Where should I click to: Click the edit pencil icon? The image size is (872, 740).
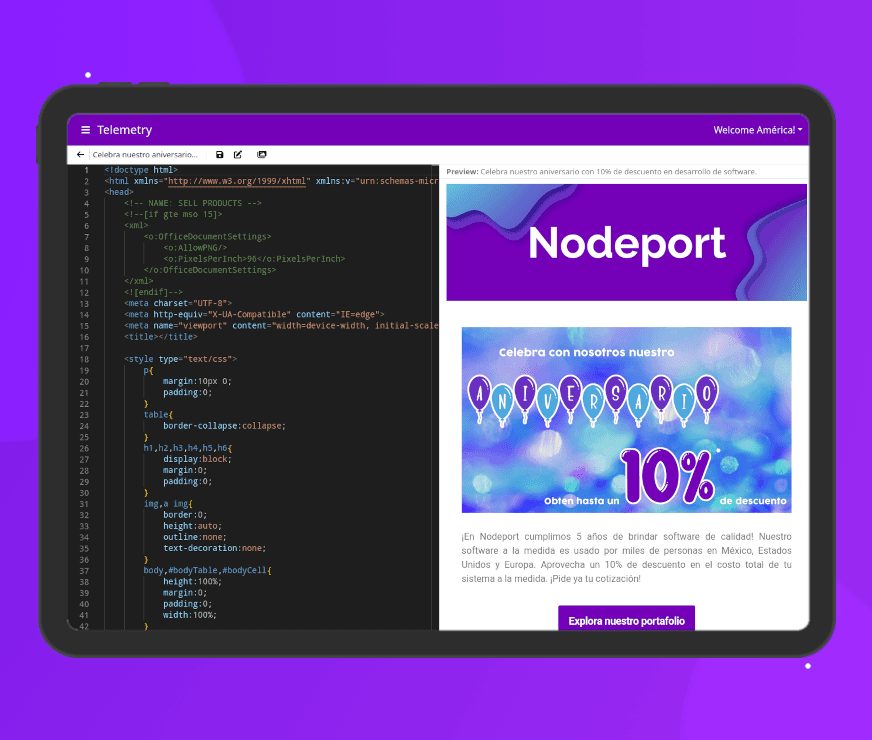[x=238, y=155]
